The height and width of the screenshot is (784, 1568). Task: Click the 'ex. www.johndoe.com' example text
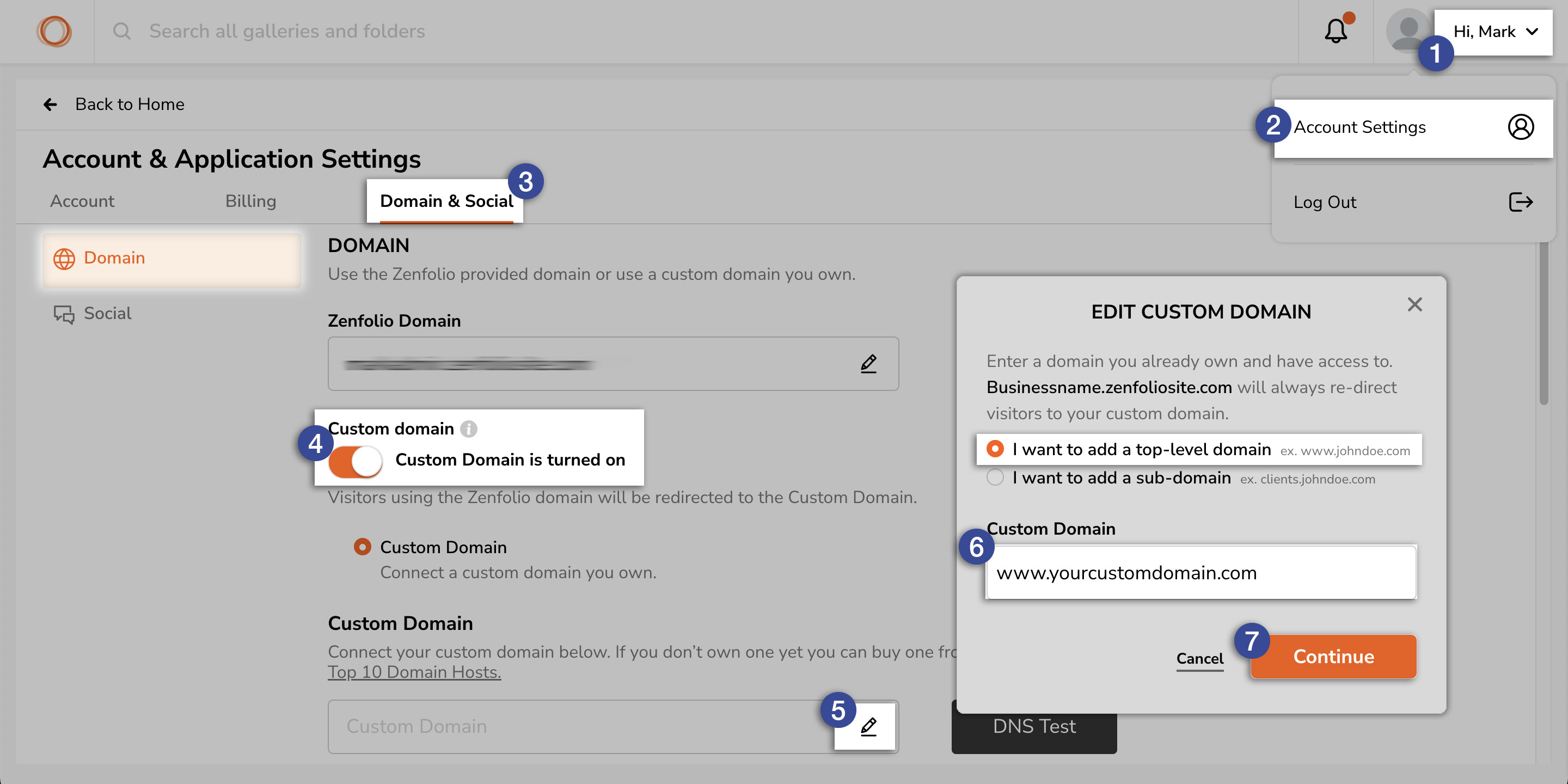(x=1345, y=451)
